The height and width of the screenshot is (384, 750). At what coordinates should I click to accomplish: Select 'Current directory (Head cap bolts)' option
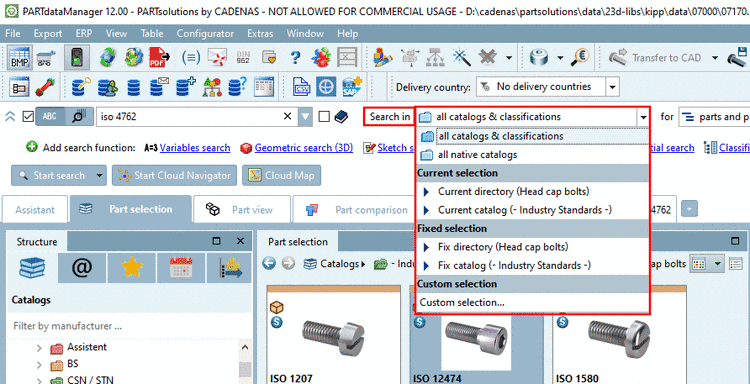tap(532, 191)
